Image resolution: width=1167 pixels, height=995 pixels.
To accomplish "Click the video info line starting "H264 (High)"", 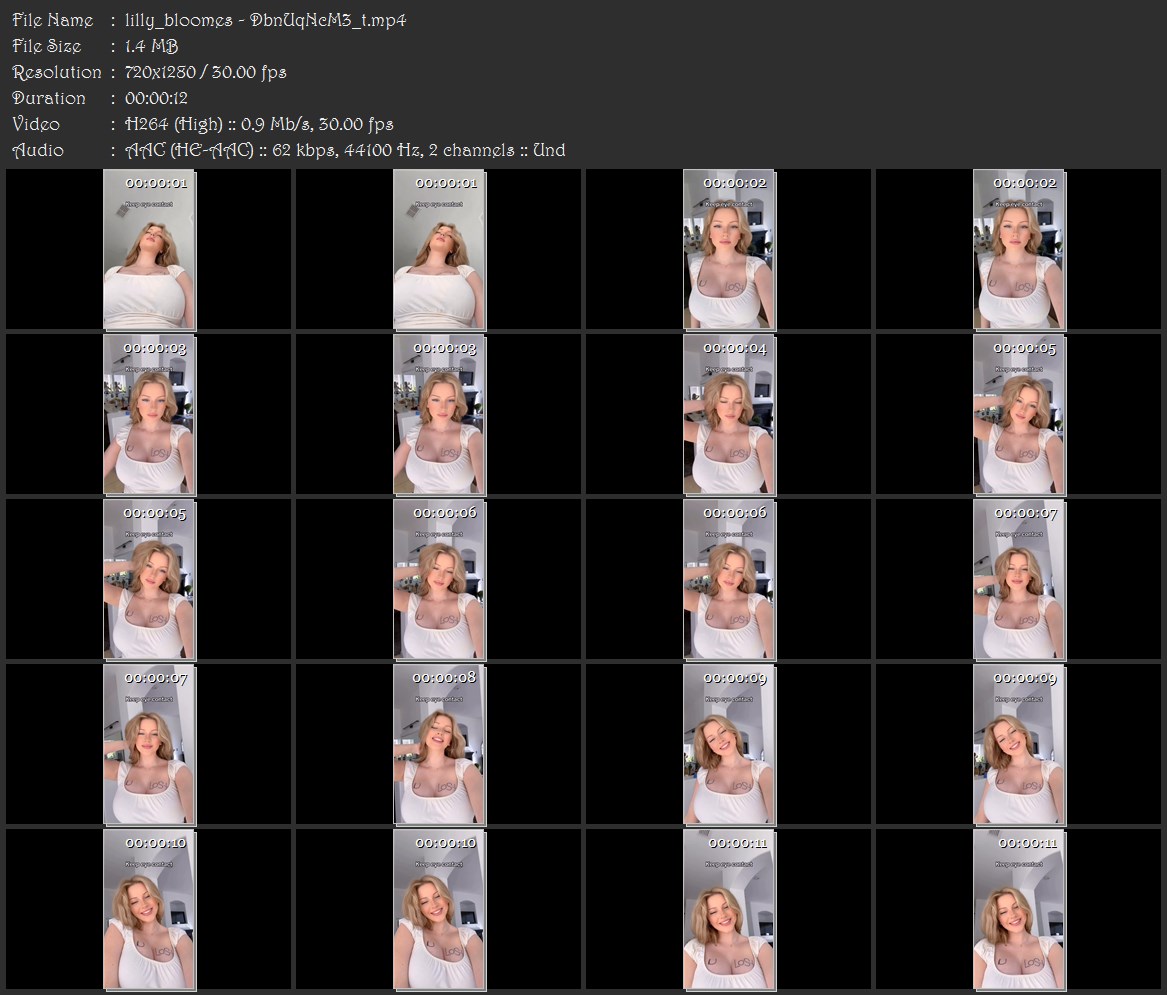I will point(259,124).
